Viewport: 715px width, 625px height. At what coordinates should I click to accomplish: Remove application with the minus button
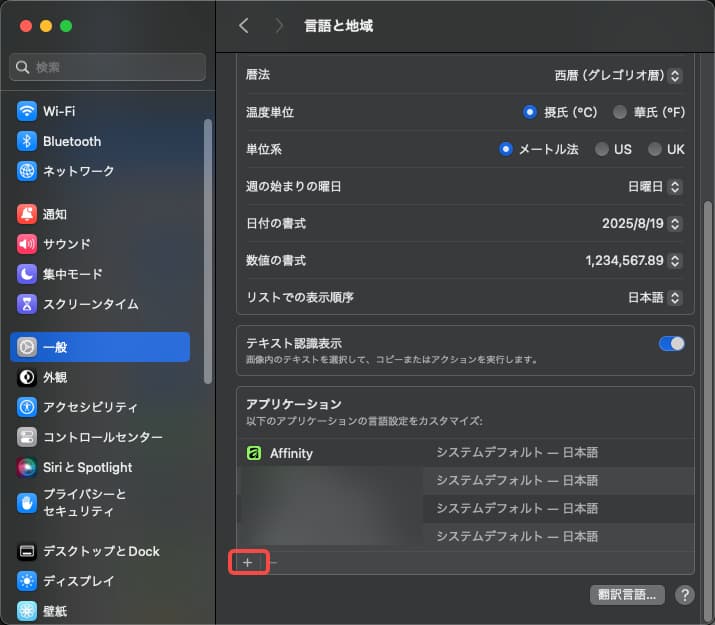(x=274, y=563)
